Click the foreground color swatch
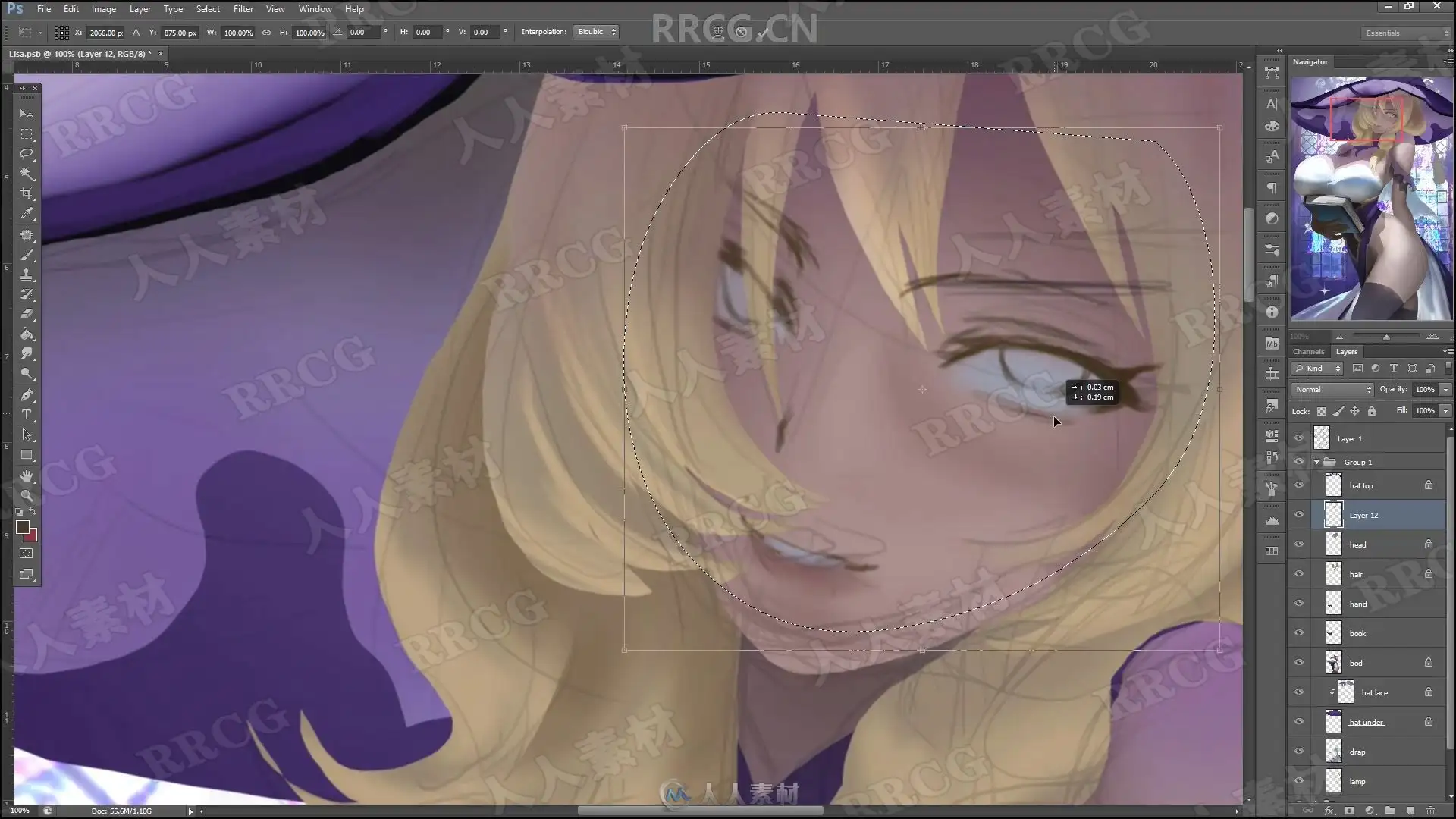1456x819 pixels. coord(22,526)
